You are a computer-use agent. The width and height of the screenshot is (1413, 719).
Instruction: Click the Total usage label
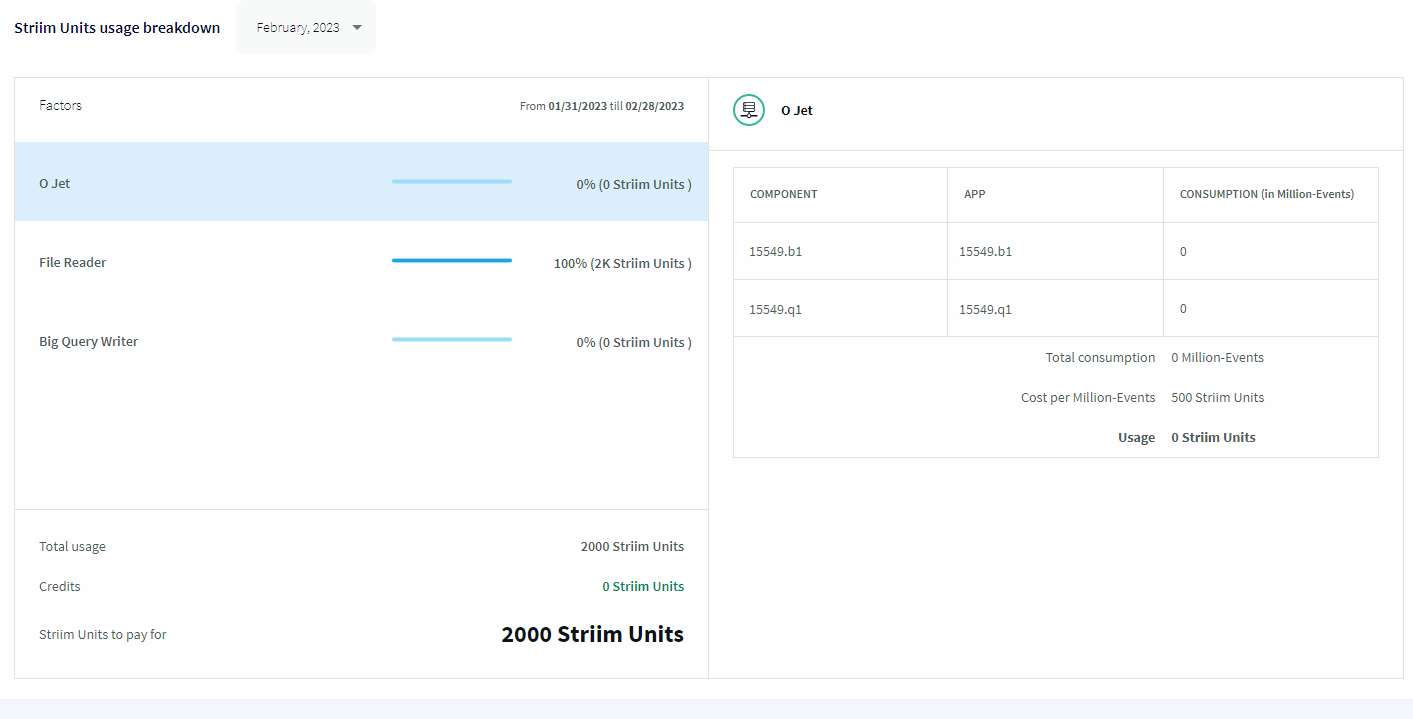click(x=72, y=546)
